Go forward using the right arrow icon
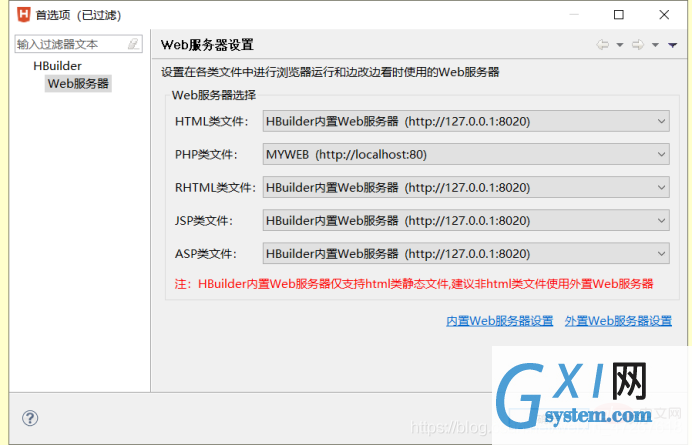The width and height of the screenshot is (692, 446). 638,45
